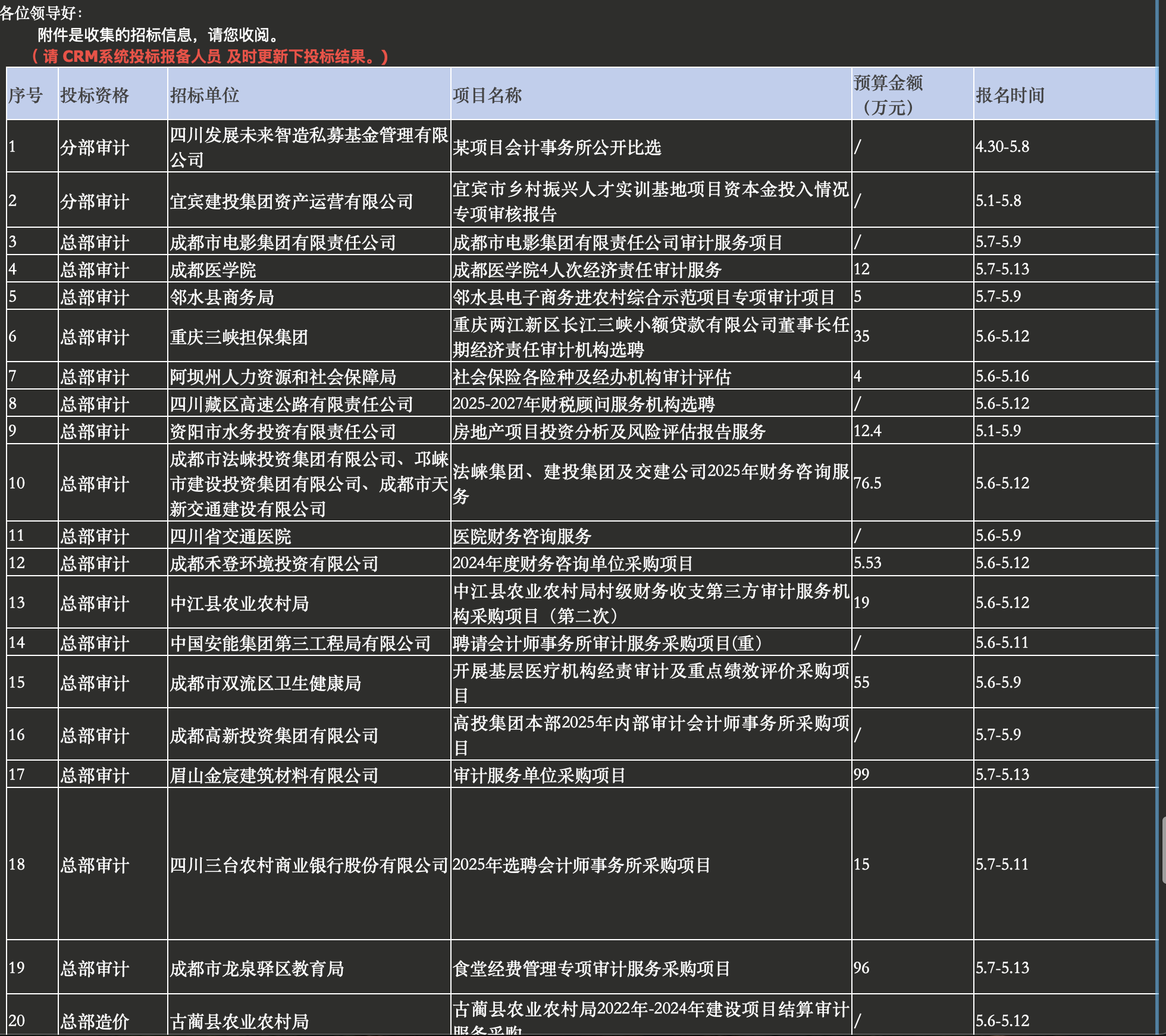Screen dimensions: 1166x1036
Task: Select the 成都市法崃投资集团有限公司 multi-company cell
Action: (x=309, y=483)
